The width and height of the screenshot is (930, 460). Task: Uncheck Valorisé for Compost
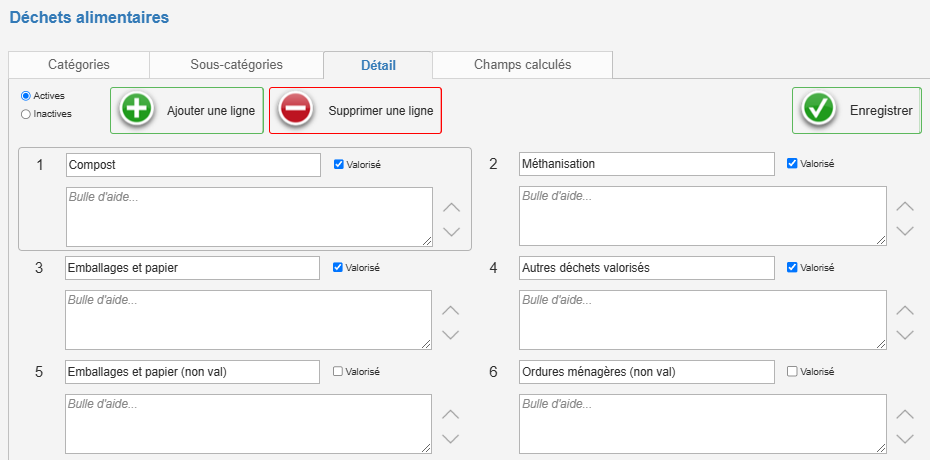(x=339, y=165)
